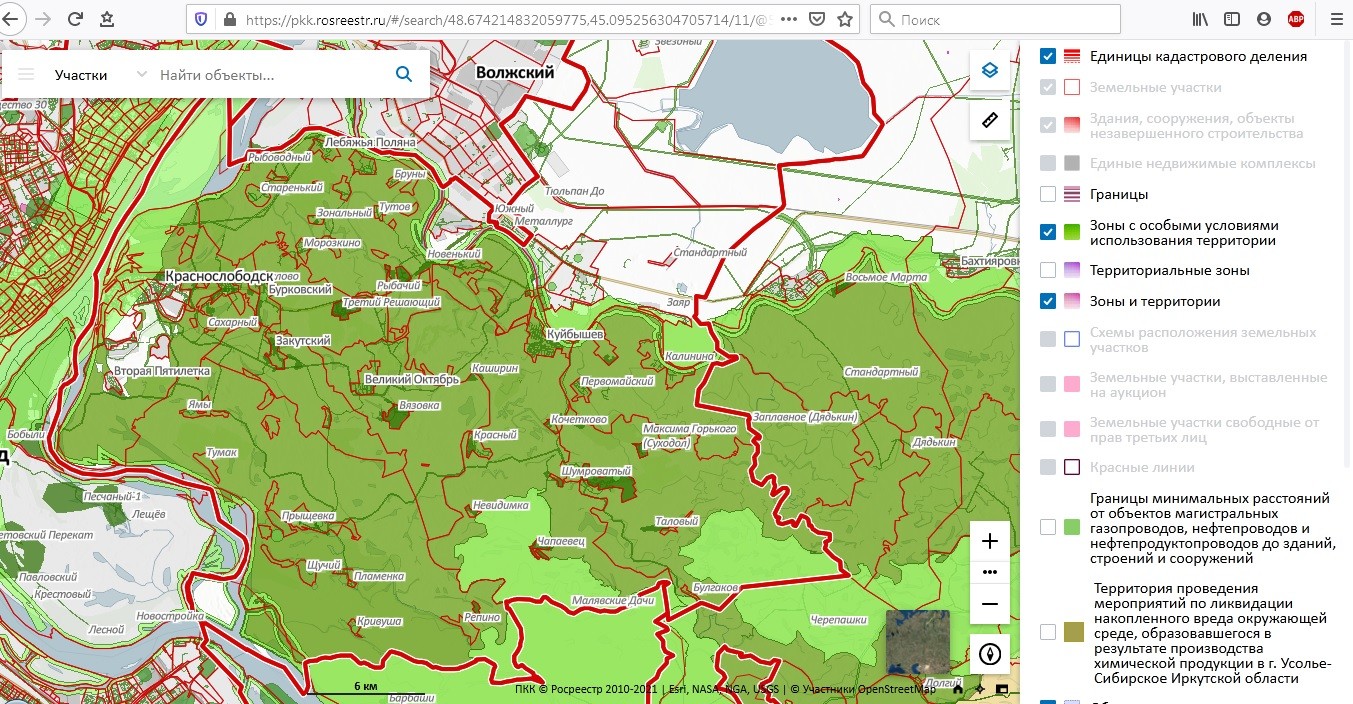Enable Территориальные зоны layer checkbox
The height and width of the screenshot is (704, 1353).
1048,270
